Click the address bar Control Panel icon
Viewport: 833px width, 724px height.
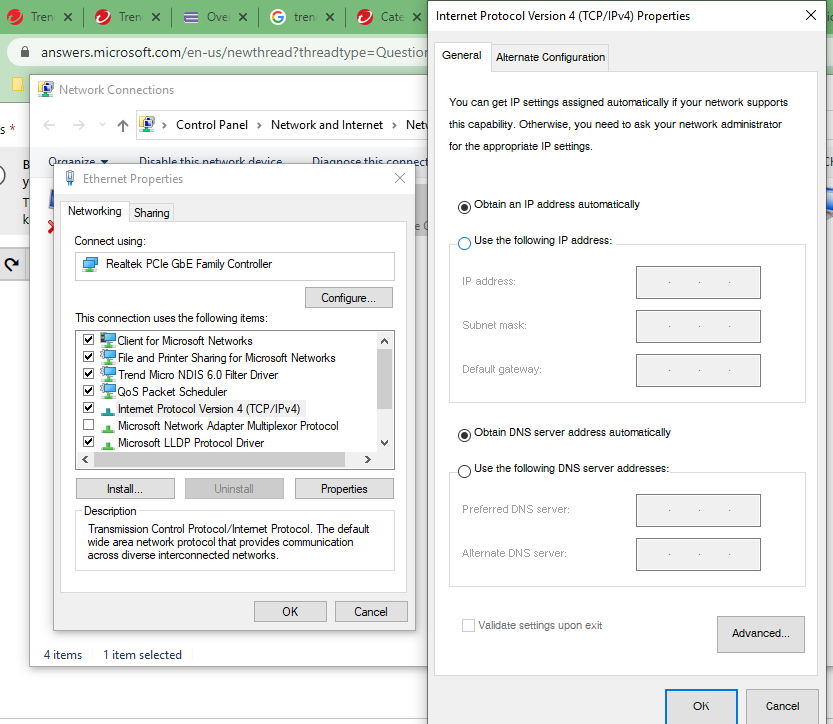[147, 124]
